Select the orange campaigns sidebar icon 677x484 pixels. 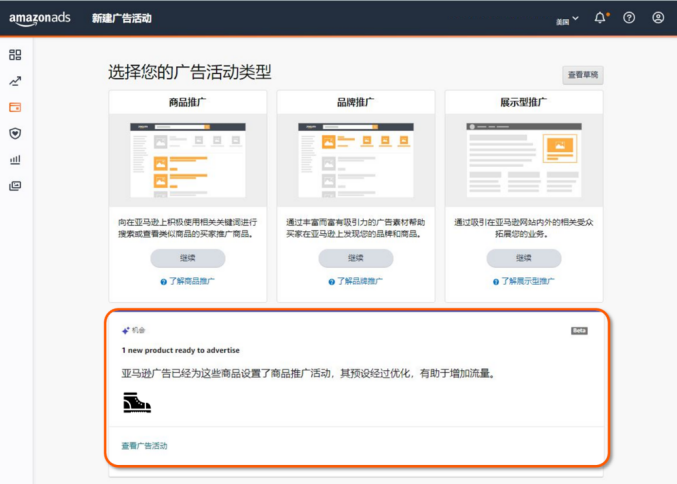[15, 107]
